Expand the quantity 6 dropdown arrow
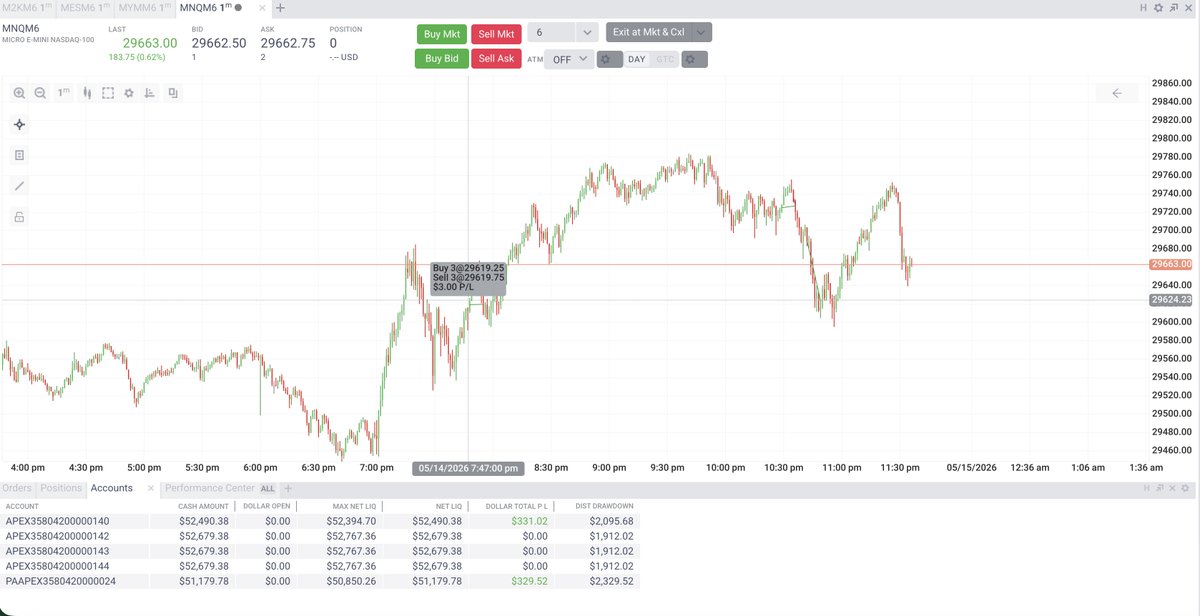 pos(587,32)
